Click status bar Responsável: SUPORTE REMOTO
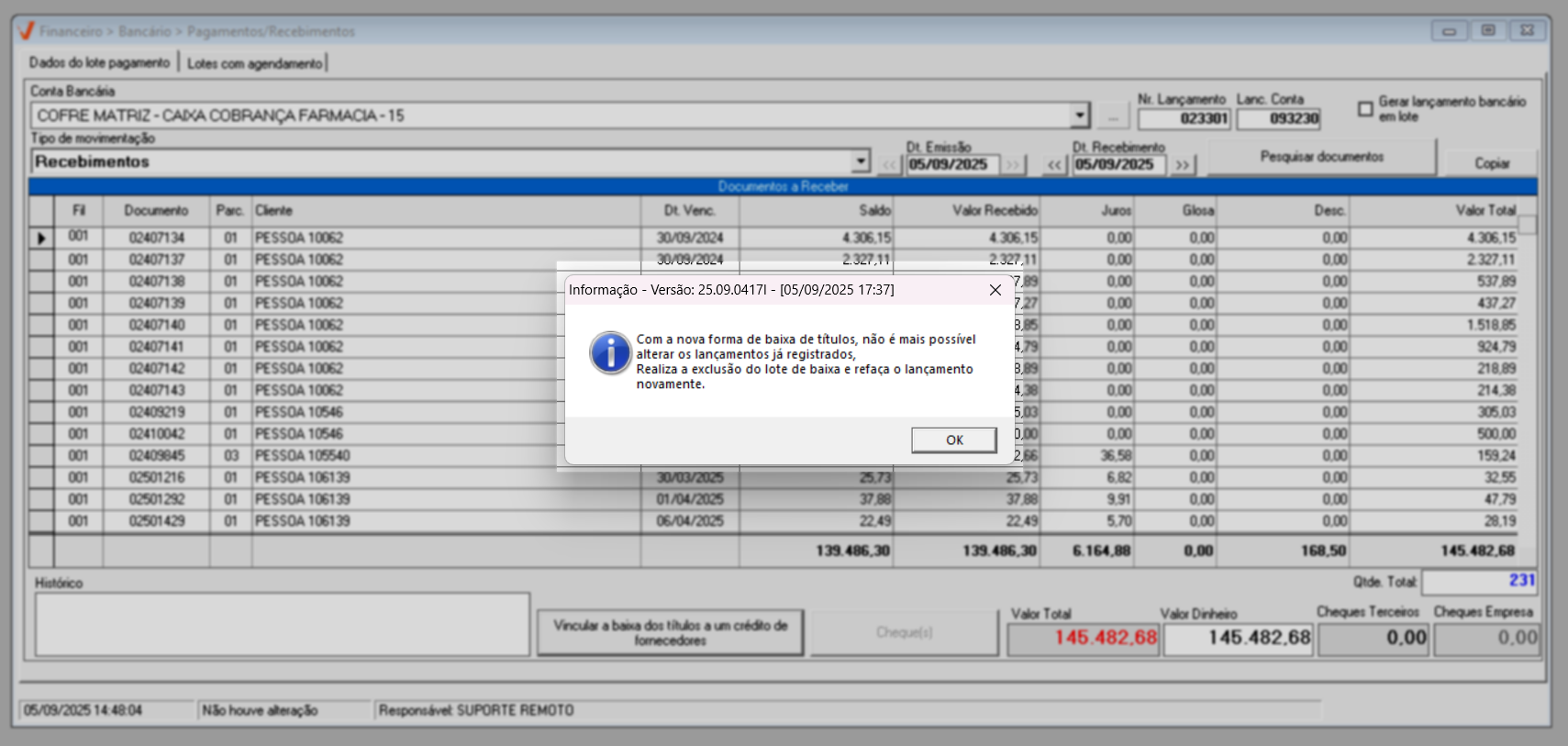 point(476,710)
